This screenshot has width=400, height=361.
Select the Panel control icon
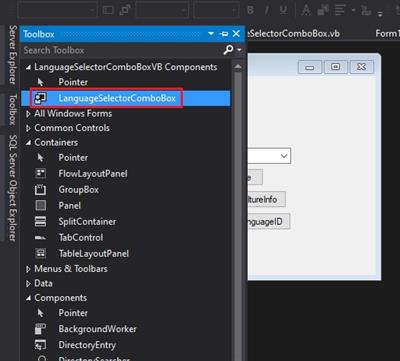click(x=41, y=205)
